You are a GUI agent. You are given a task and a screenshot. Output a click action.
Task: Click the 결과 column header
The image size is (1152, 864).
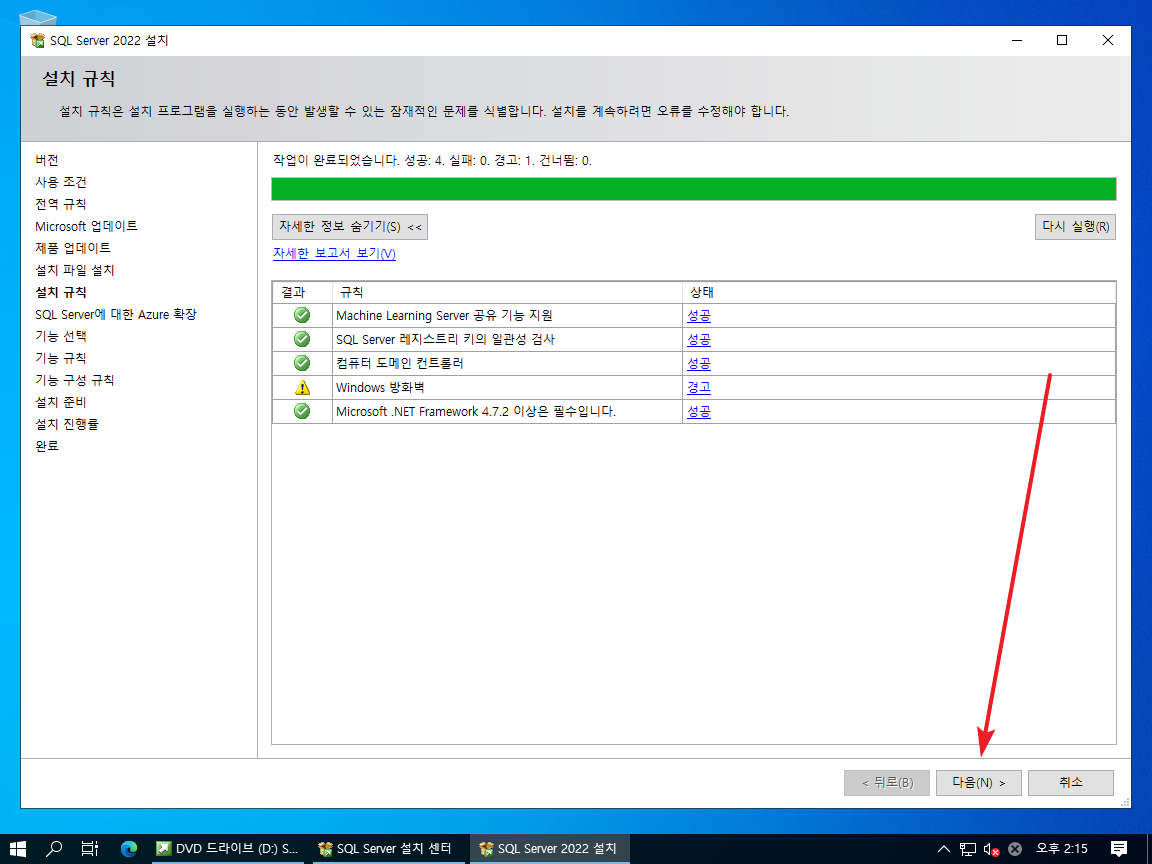coord(302,292)
